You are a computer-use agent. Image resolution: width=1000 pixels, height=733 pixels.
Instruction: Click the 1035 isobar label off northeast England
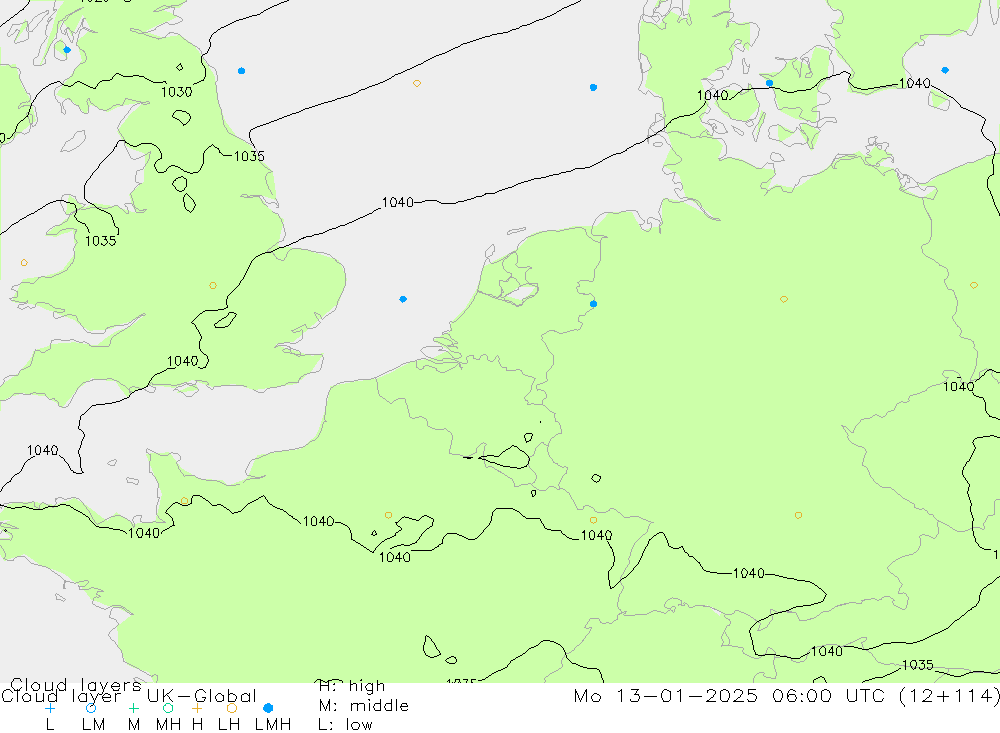(249, 156)
